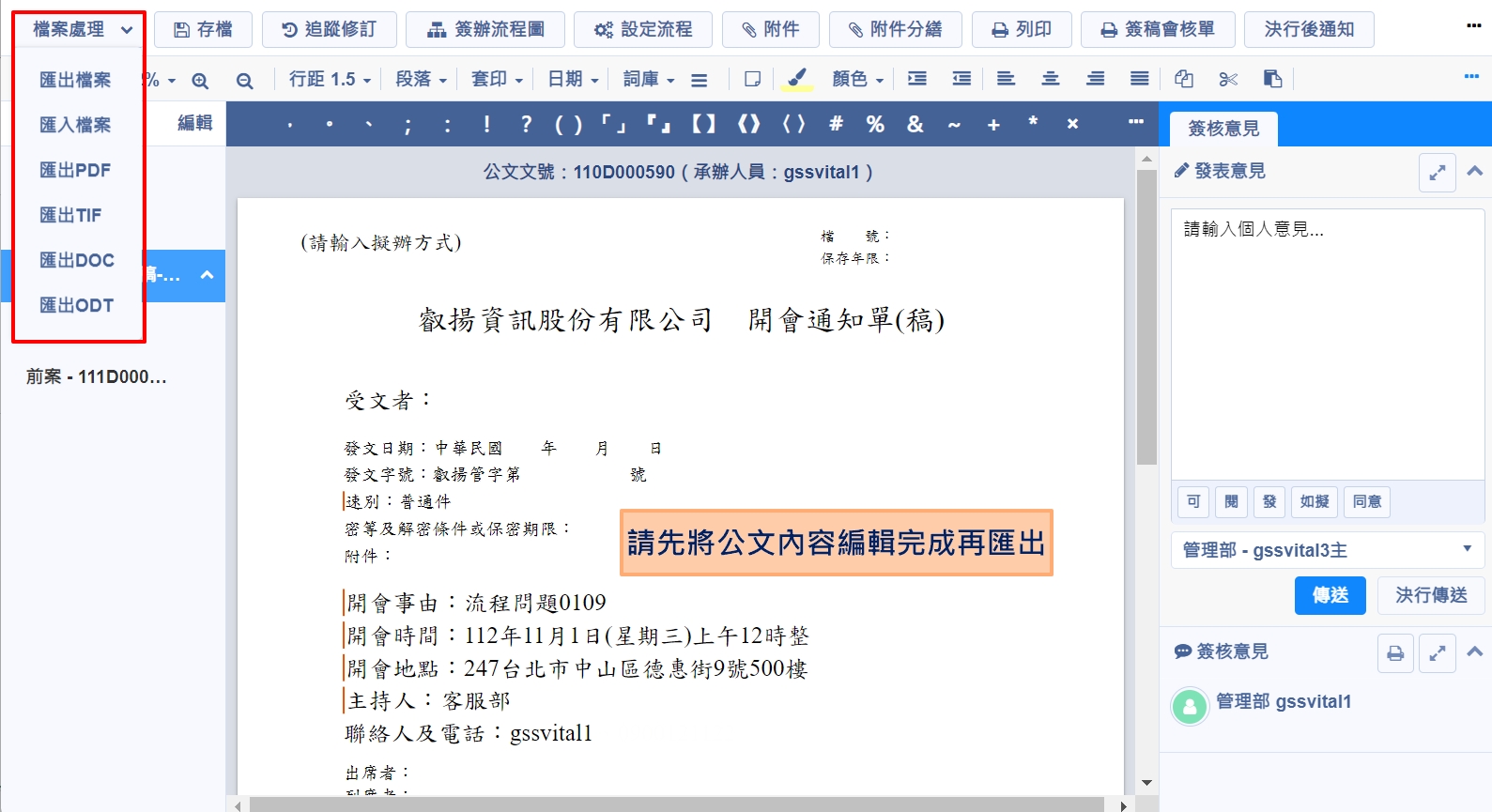The width and height of the screenshot is (1492, 812).
Task: Switch to the 簽核意見 tab
Action: point(1223,129)
